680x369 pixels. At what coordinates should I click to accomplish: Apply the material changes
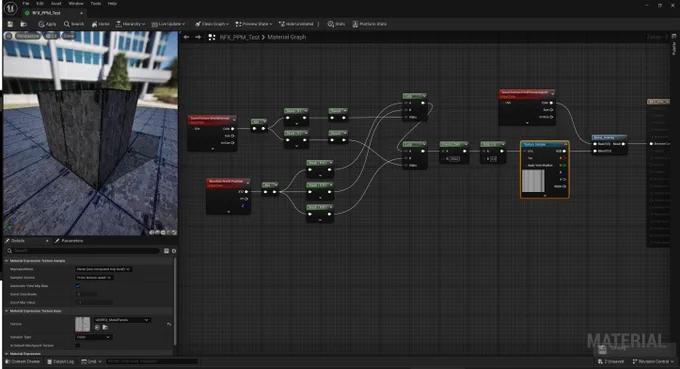tap(48, 24)
